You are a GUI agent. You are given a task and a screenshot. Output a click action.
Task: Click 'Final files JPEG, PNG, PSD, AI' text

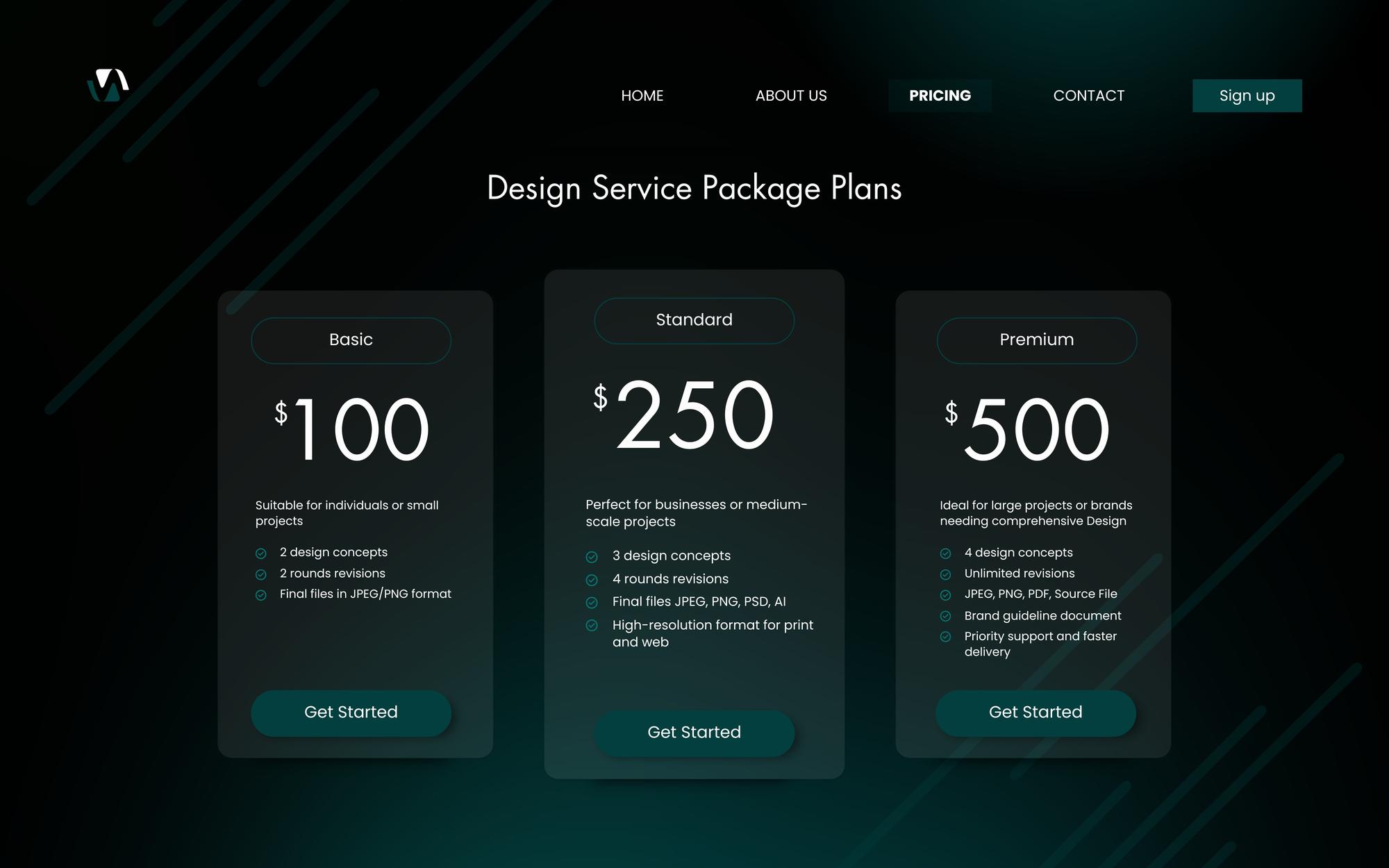pos(699,602)
